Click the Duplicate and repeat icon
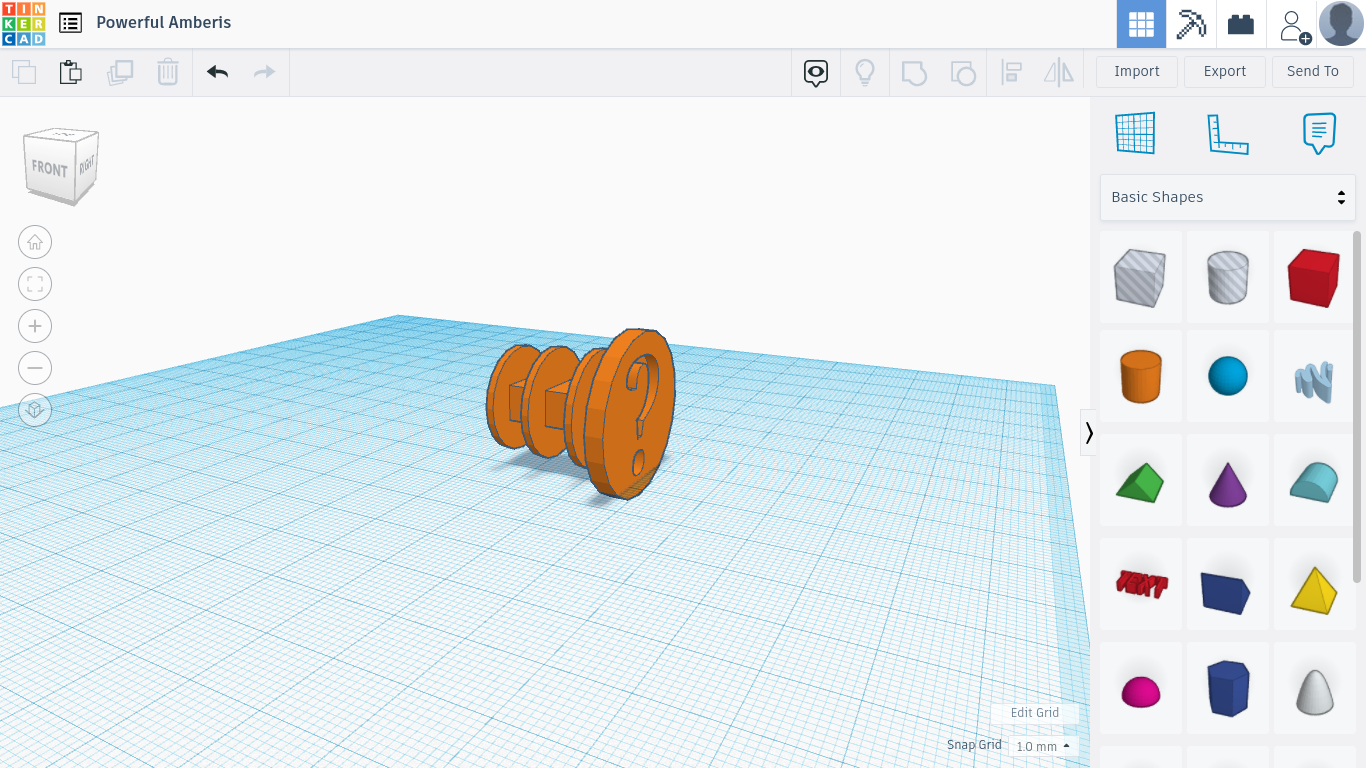1366x768 pixels. pos(120,72)
